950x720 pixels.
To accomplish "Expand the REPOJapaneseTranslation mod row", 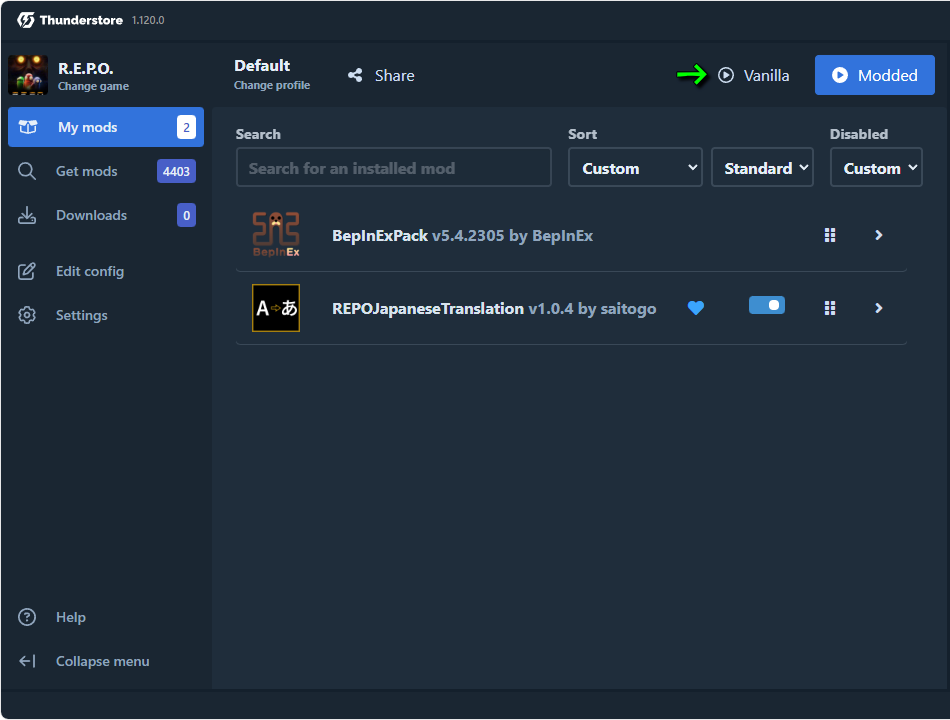I will pyautogui.click(x=879, y=308).
